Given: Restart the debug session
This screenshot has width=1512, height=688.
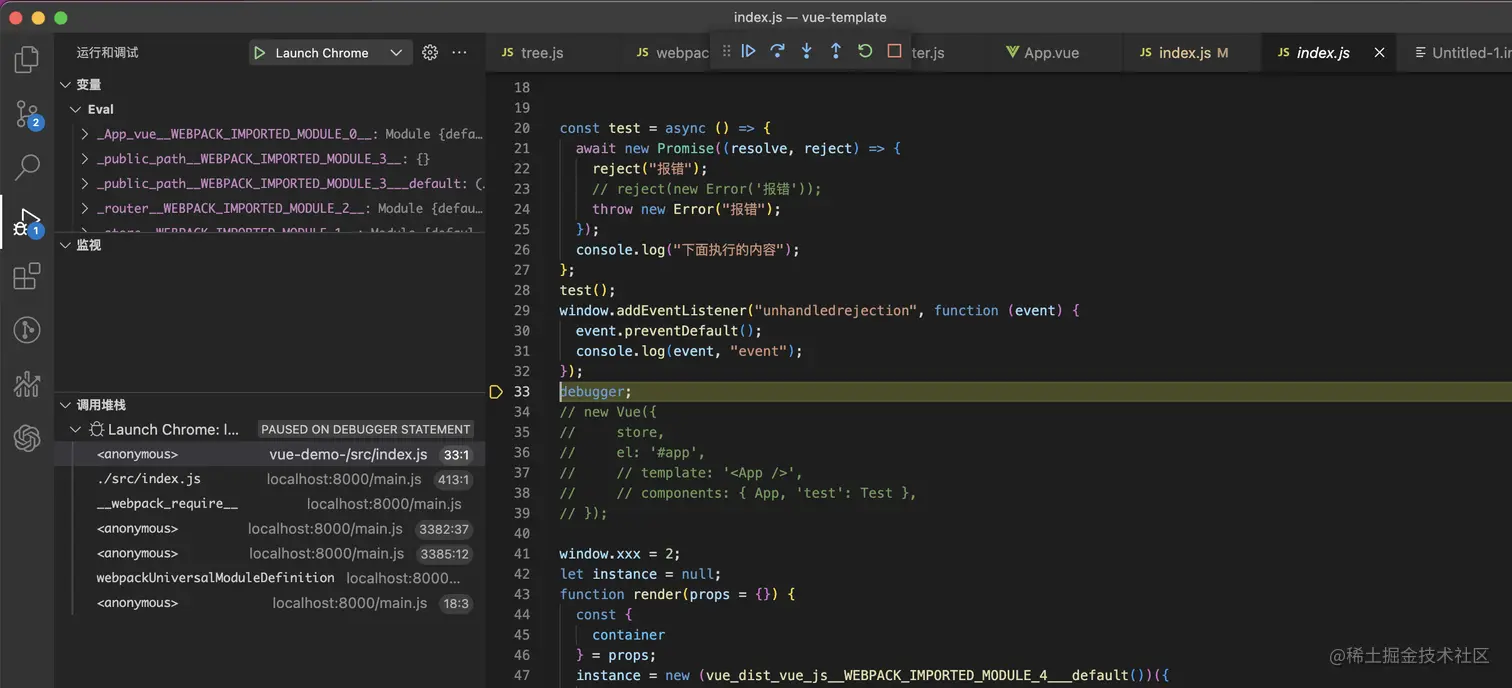Looking at the screenshot, I should [865, 51].
